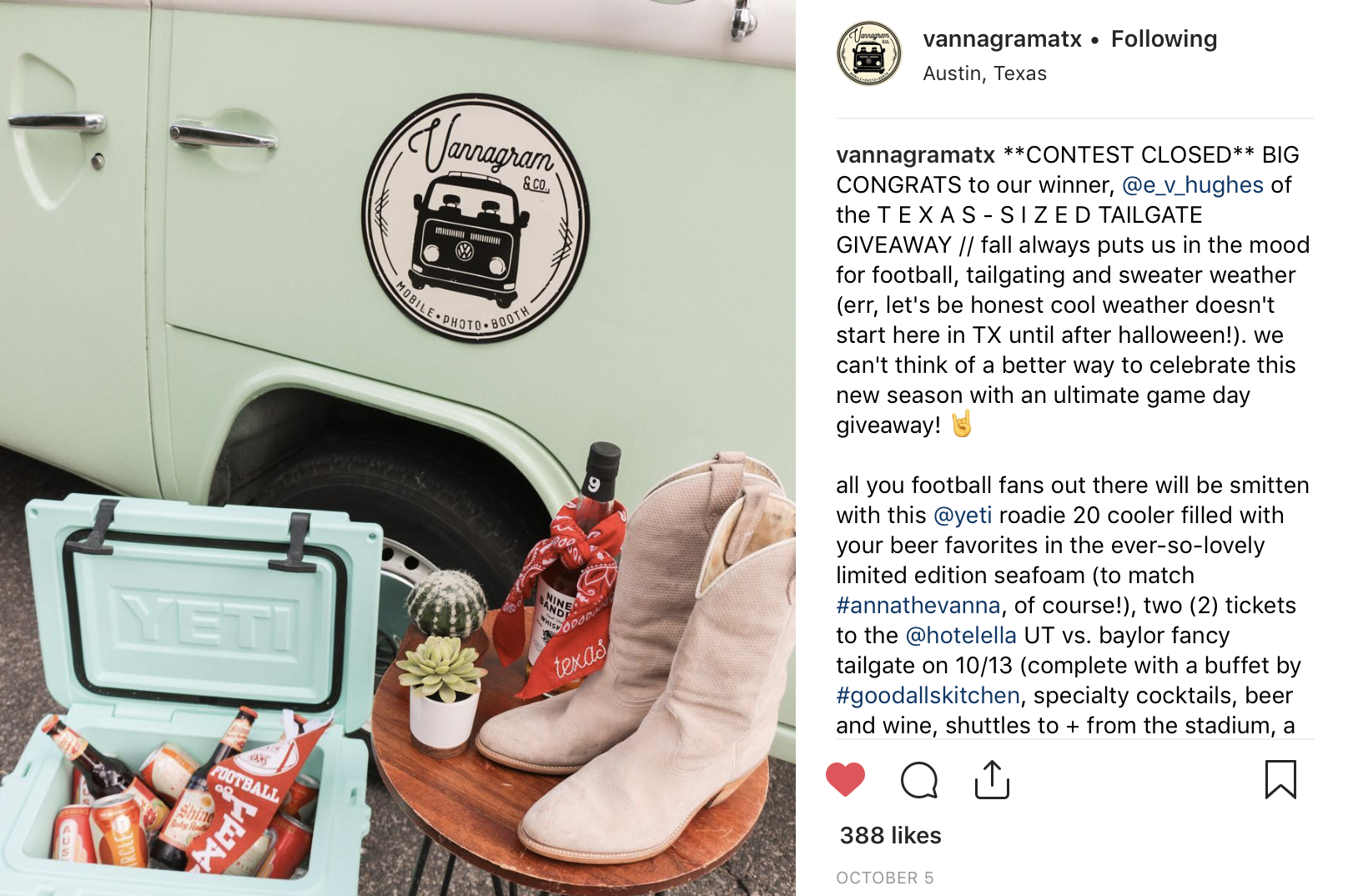
Task: Go to the @hotelella profile
Action: pyautogui.click(x=961, y=636)
